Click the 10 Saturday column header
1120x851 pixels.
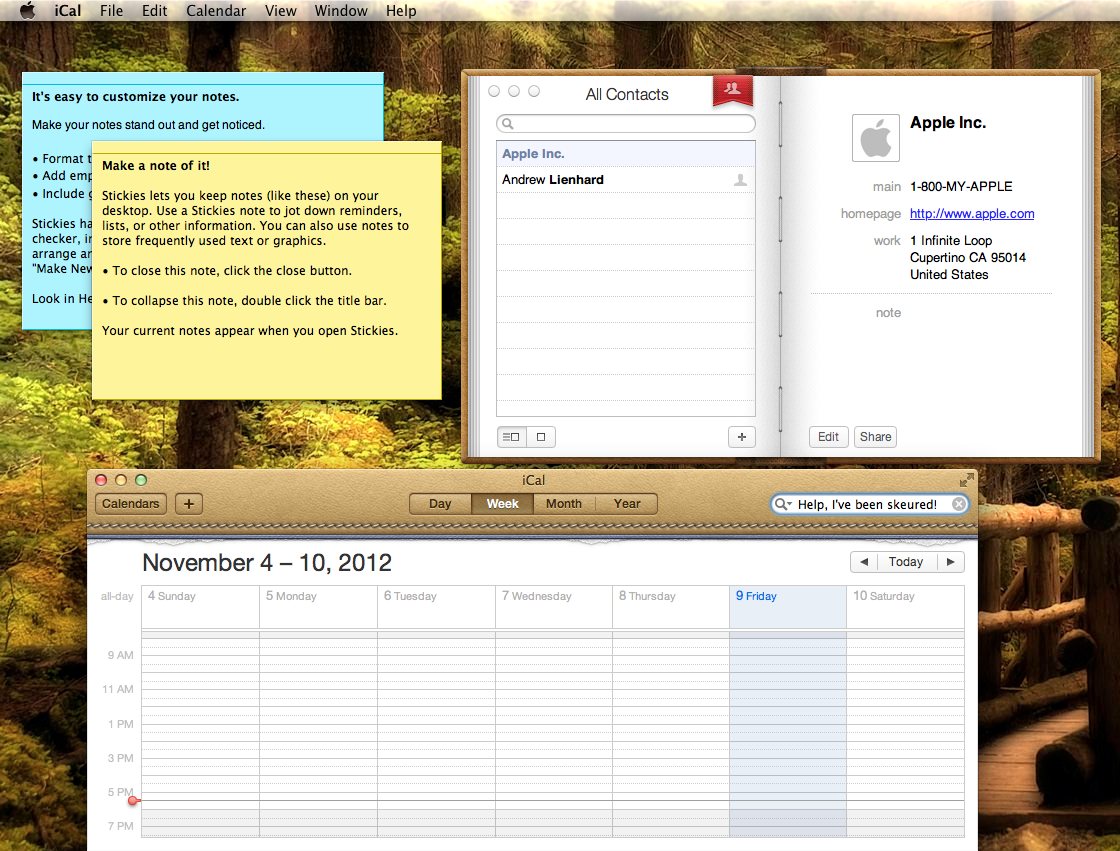[884, 596]
